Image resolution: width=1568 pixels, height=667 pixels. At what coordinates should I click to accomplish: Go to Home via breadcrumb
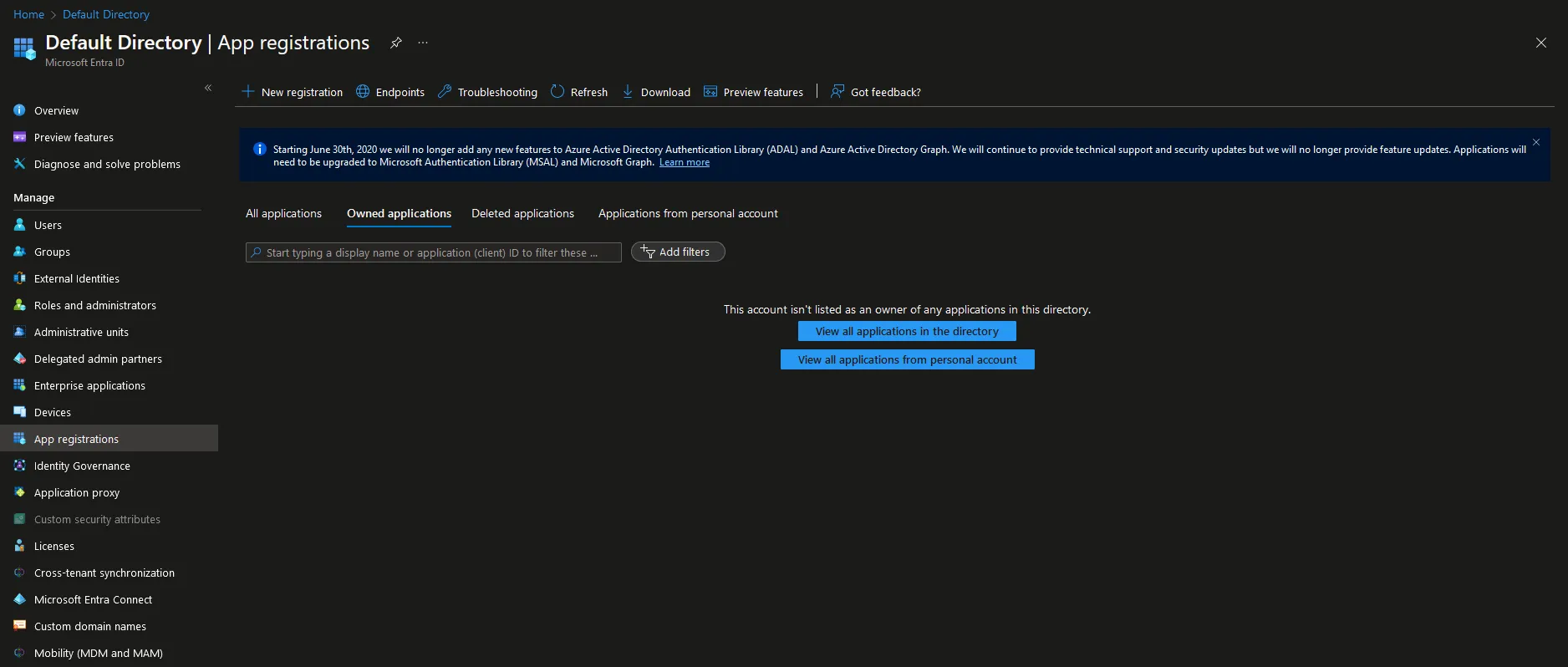click(x=29, y=14)
